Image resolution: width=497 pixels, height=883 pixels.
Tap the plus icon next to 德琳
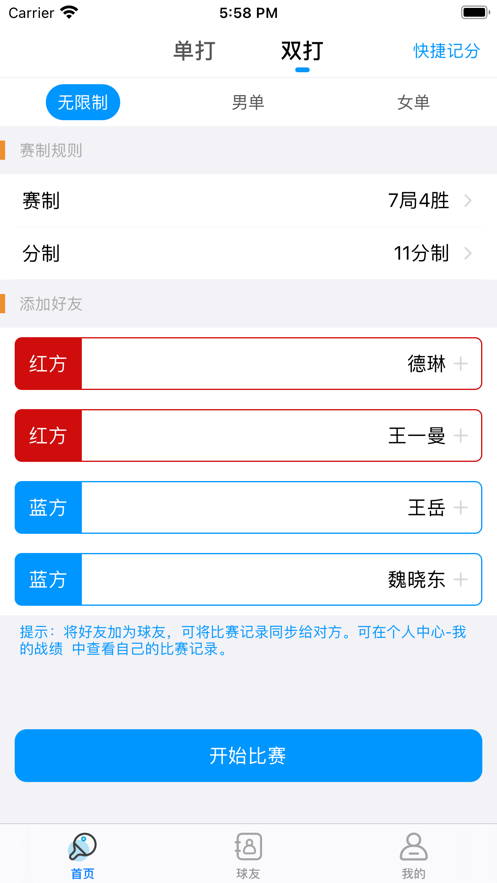[x=461, y=364]
